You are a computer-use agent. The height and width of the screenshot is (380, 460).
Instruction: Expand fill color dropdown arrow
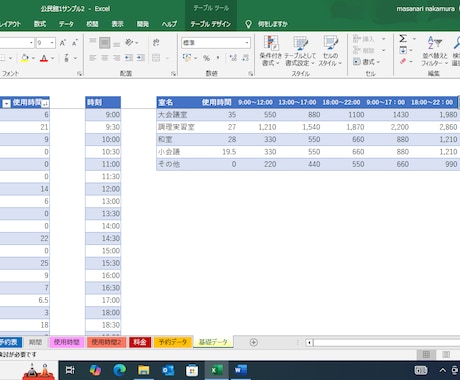click(x=33, y=58)
